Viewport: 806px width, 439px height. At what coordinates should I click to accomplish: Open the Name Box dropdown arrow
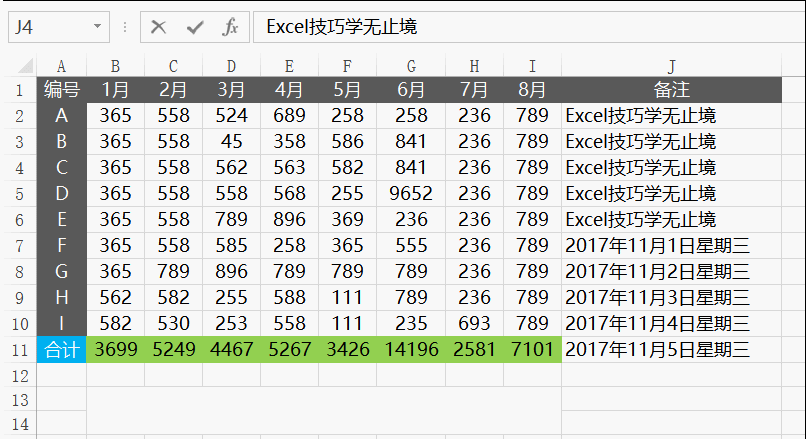pos(97,26)
